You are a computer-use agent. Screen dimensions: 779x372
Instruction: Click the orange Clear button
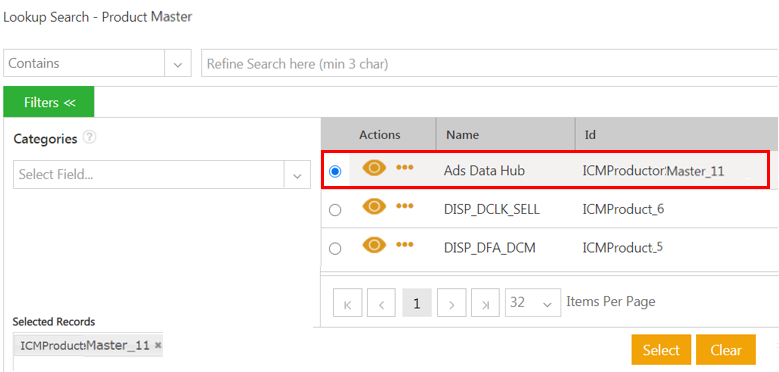(x=726, y=350)
